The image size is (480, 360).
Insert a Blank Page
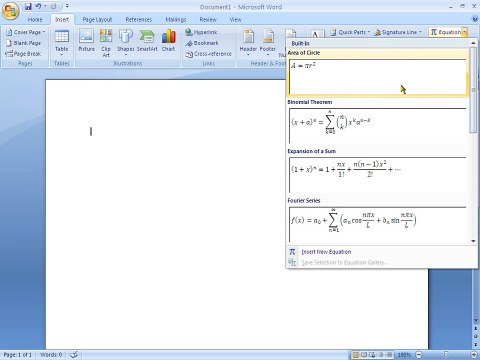24,43
